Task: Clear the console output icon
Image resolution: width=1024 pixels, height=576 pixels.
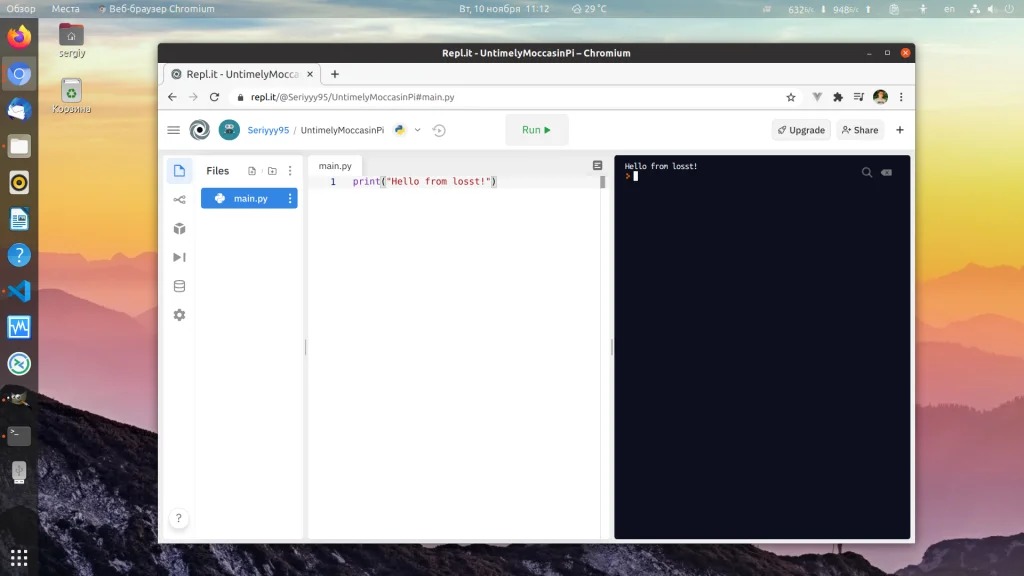Action: tap(886, 172)
